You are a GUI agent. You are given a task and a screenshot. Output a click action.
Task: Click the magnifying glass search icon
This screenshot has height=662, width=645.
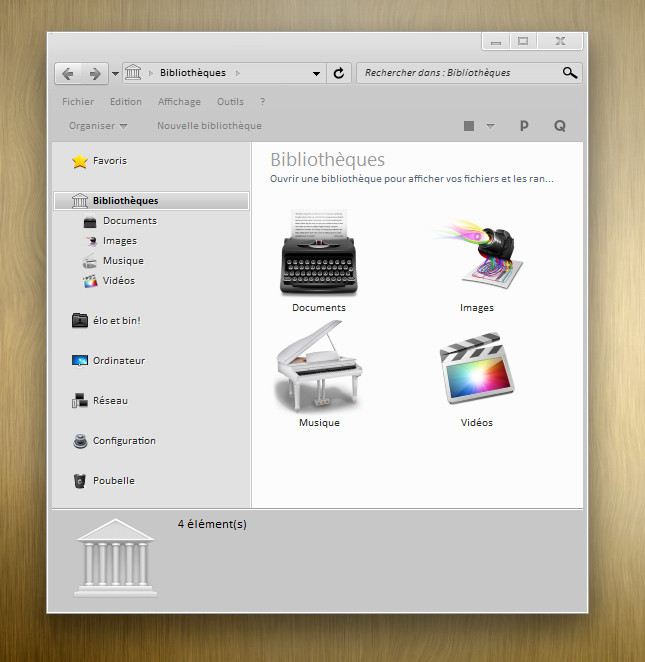click(x=570, y=73)
